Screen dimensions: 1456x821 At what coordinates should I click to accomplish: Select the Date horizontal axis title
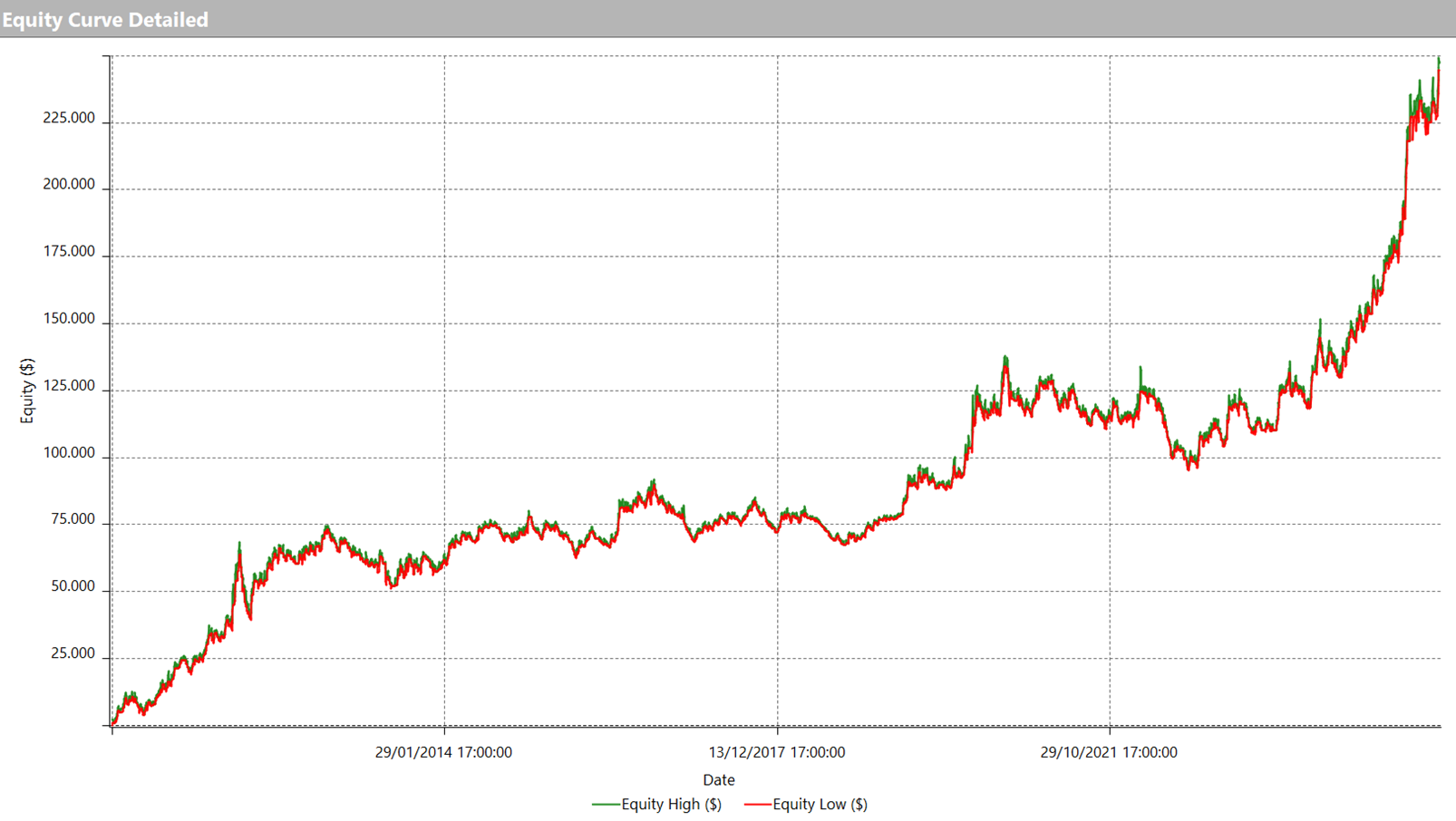(x=718, y=779)
